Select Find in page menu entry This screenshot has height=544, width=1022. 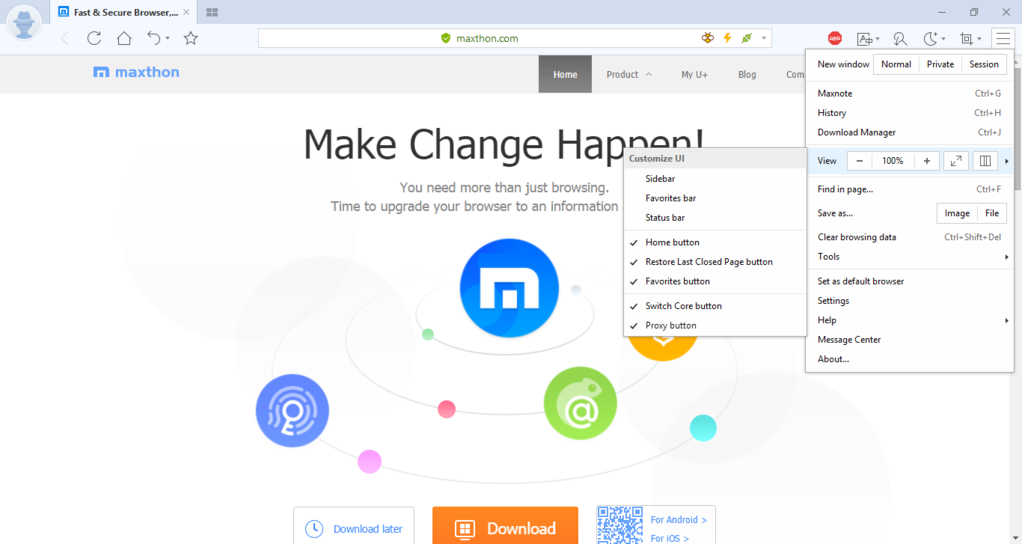coord(910,190)
